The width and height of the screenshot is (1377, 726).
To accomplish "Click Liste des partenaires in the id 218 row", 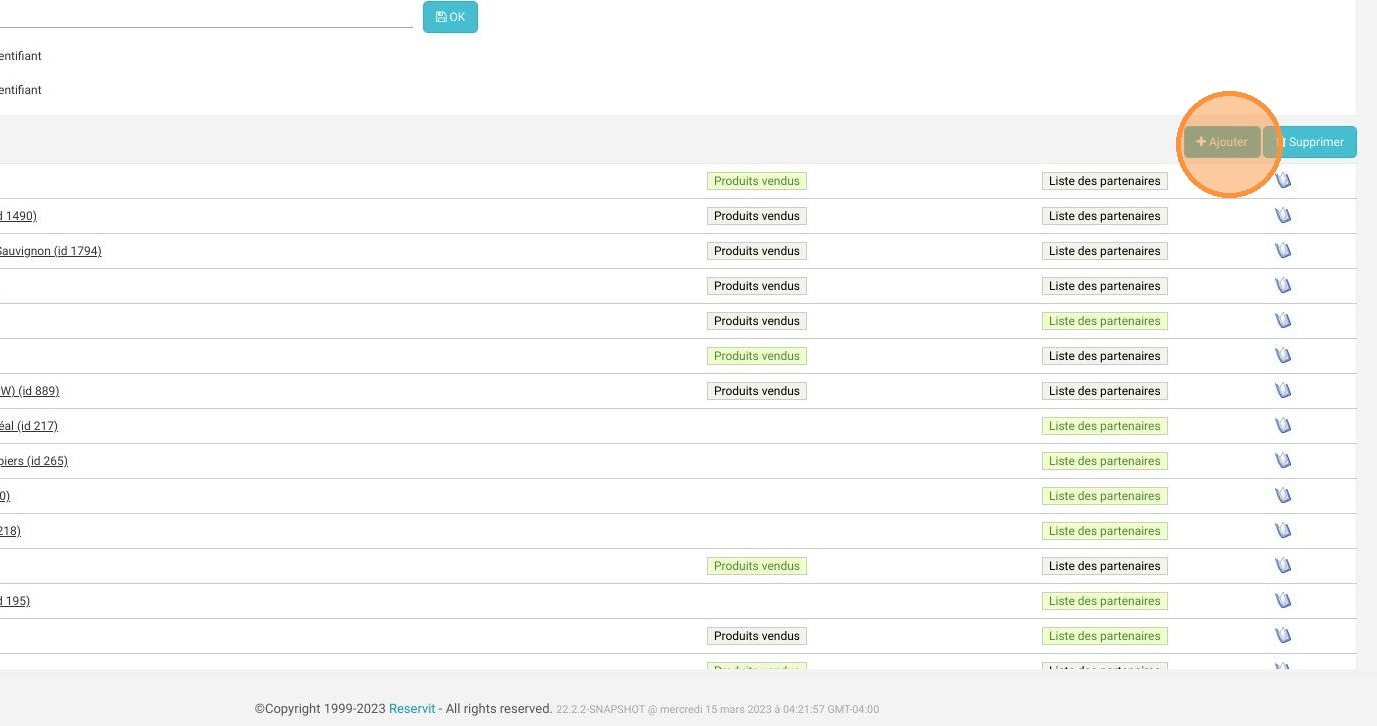I will [1104, 531].
